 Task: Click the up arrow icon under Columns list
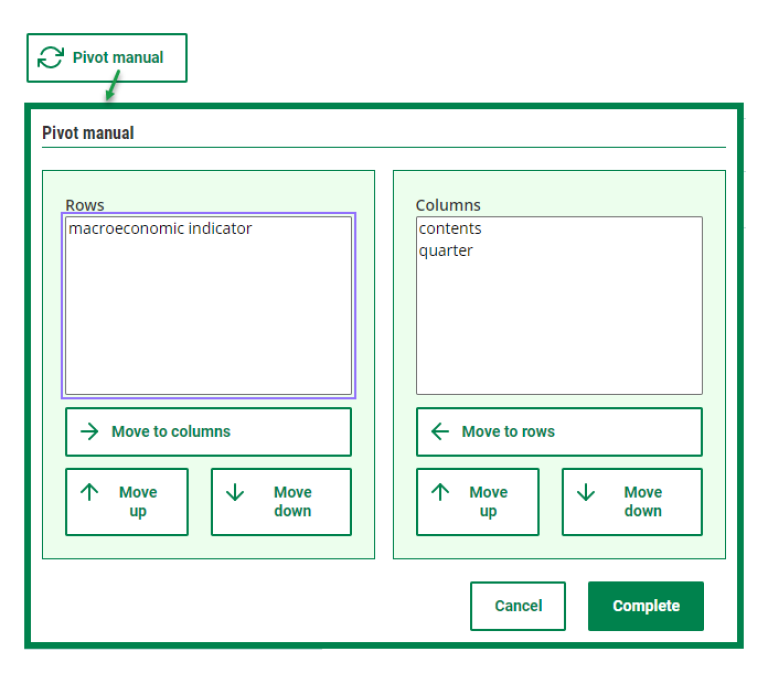tap(439, 493)
